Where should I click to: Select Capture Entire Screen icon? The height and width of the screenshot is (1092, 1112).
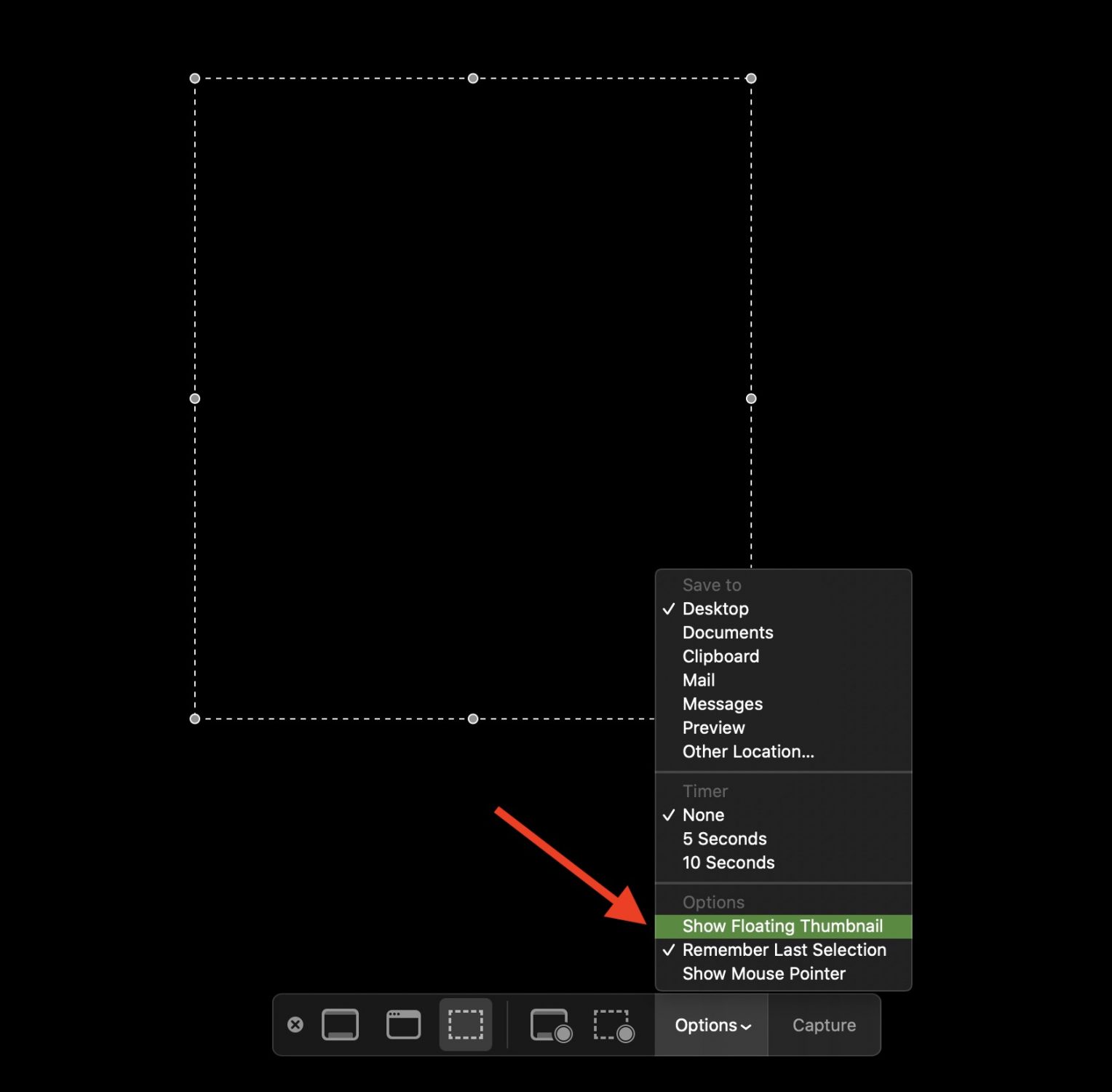[340, 1024]
